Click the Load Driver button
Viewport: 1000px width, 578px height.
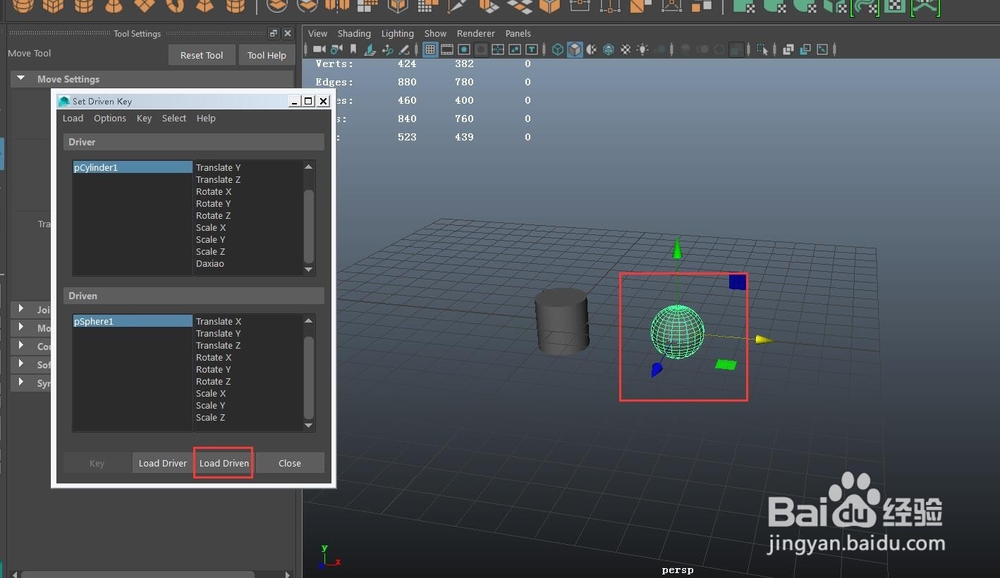(x=163, y=463)
